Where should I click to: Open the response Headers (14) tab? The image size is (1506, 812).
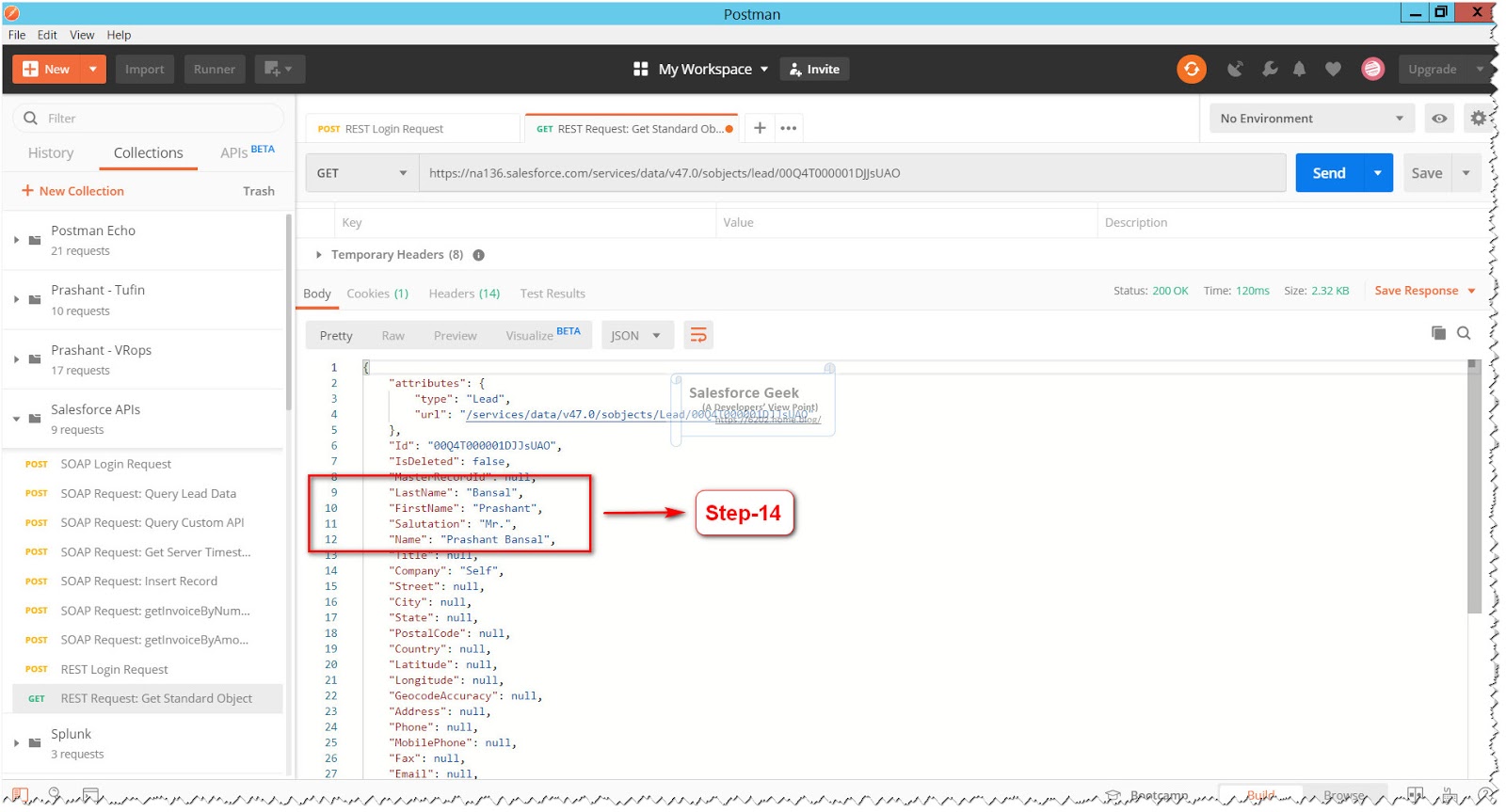click(464, 294)
